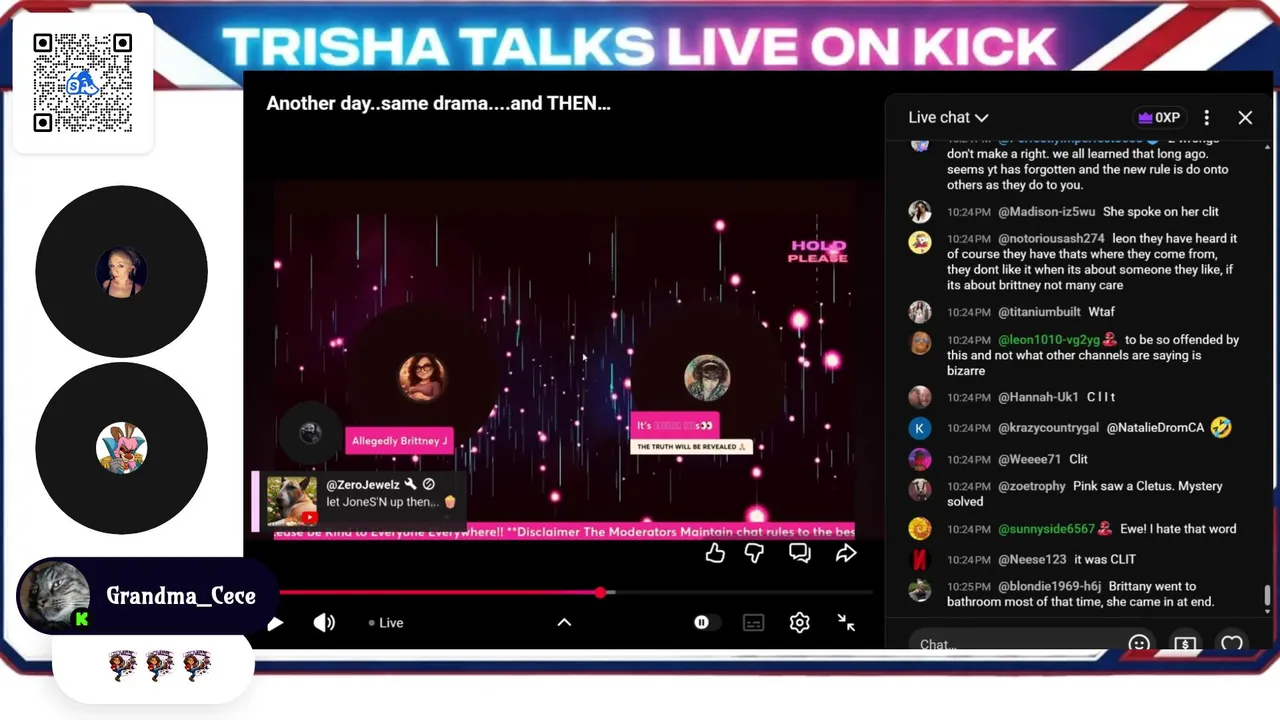Open the chat bubbles icon under the video
The image size is (1280, 720).
[800, 552]
